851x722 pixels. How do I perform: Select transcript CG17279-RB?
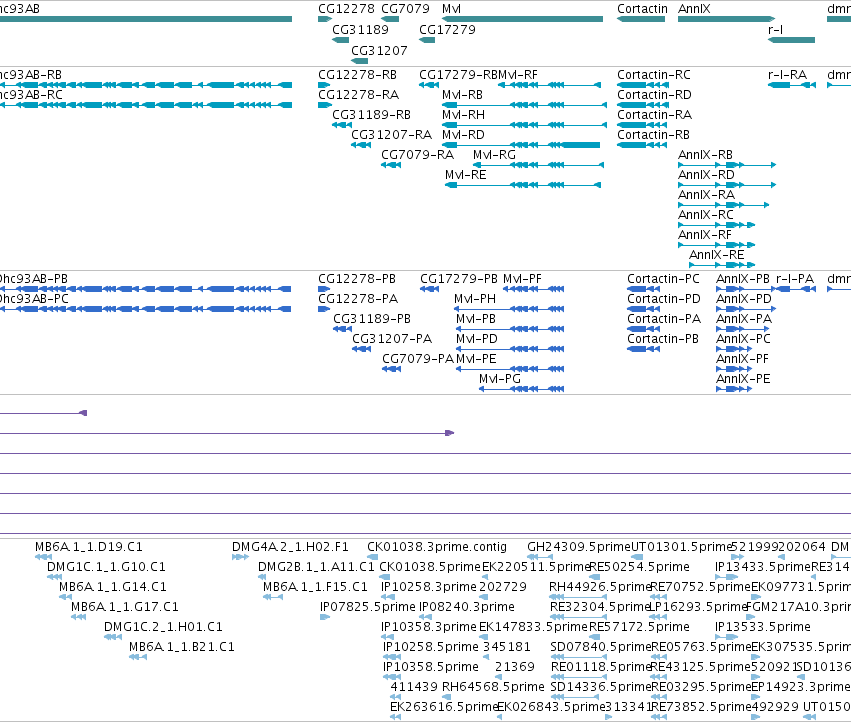click(429, 85)
